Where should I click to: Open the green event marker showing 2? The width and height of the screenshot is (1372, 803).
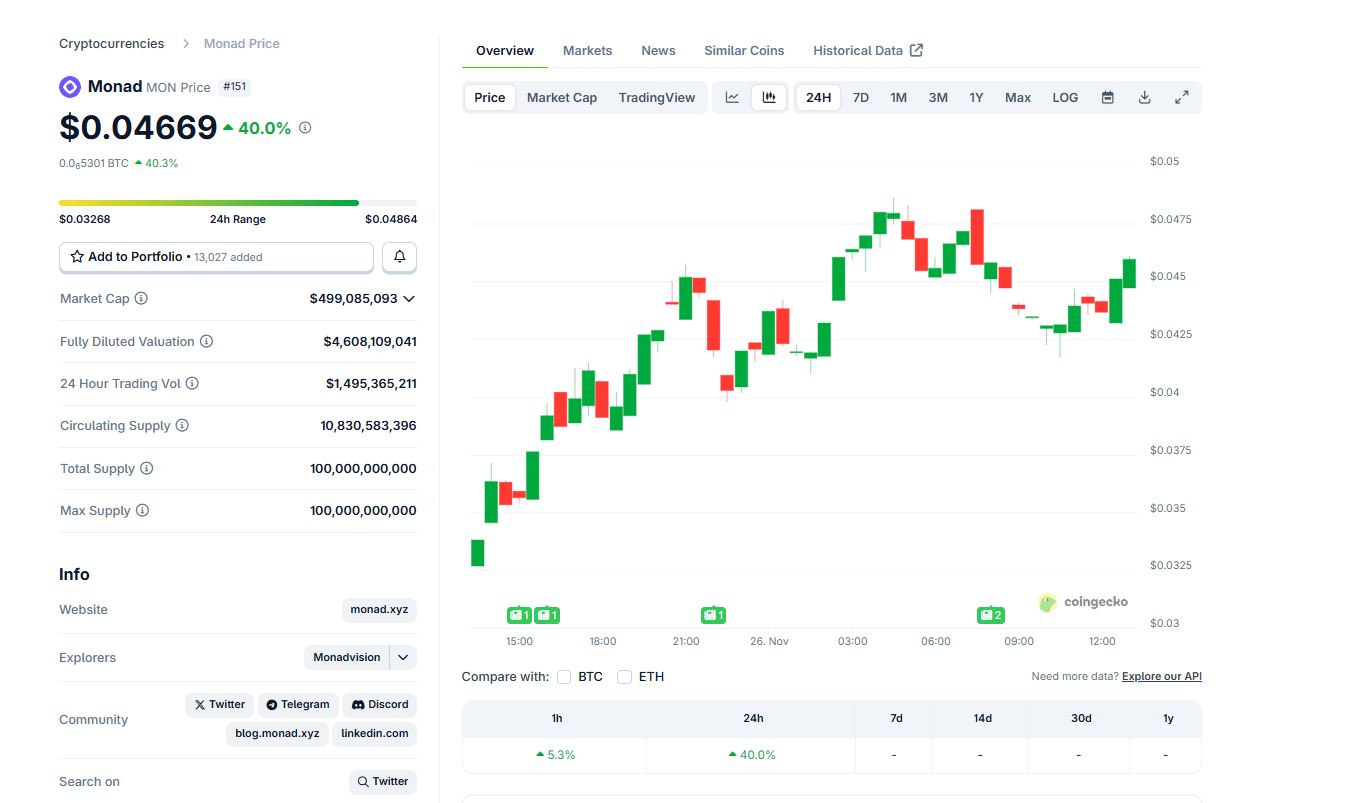coord(990,615)
